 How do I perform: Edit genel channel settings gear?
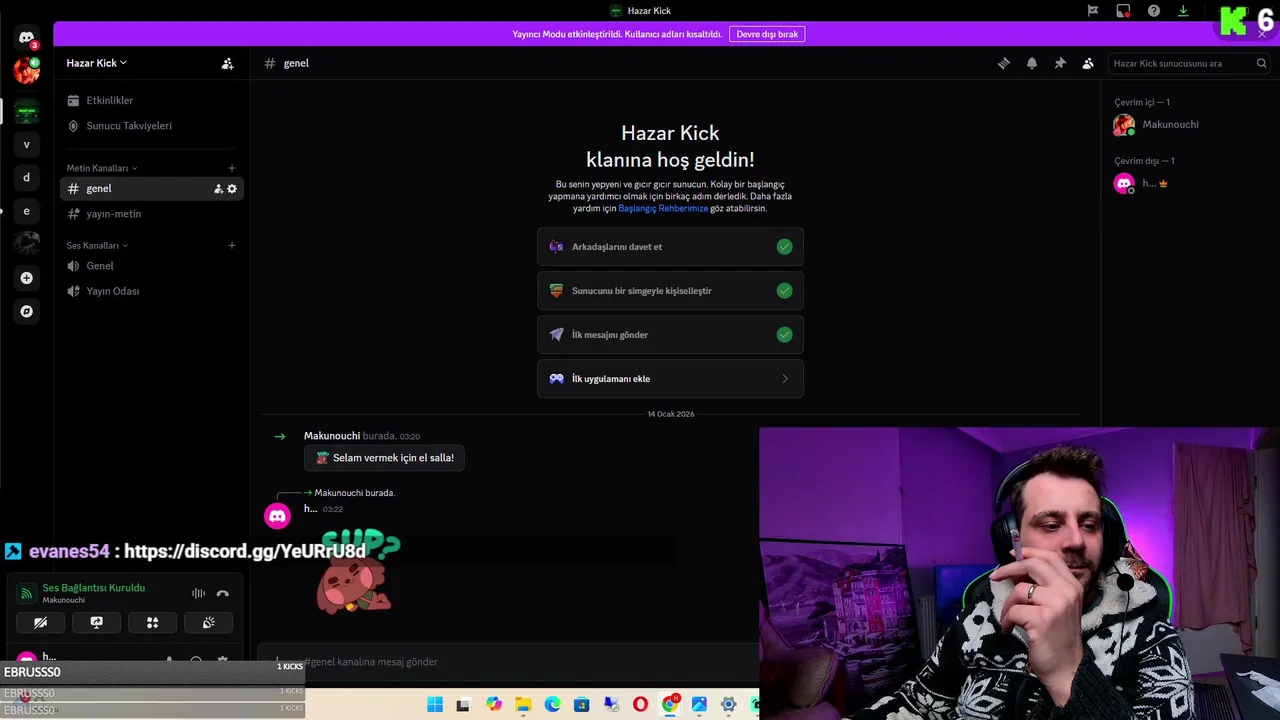(x=232, y=189)
